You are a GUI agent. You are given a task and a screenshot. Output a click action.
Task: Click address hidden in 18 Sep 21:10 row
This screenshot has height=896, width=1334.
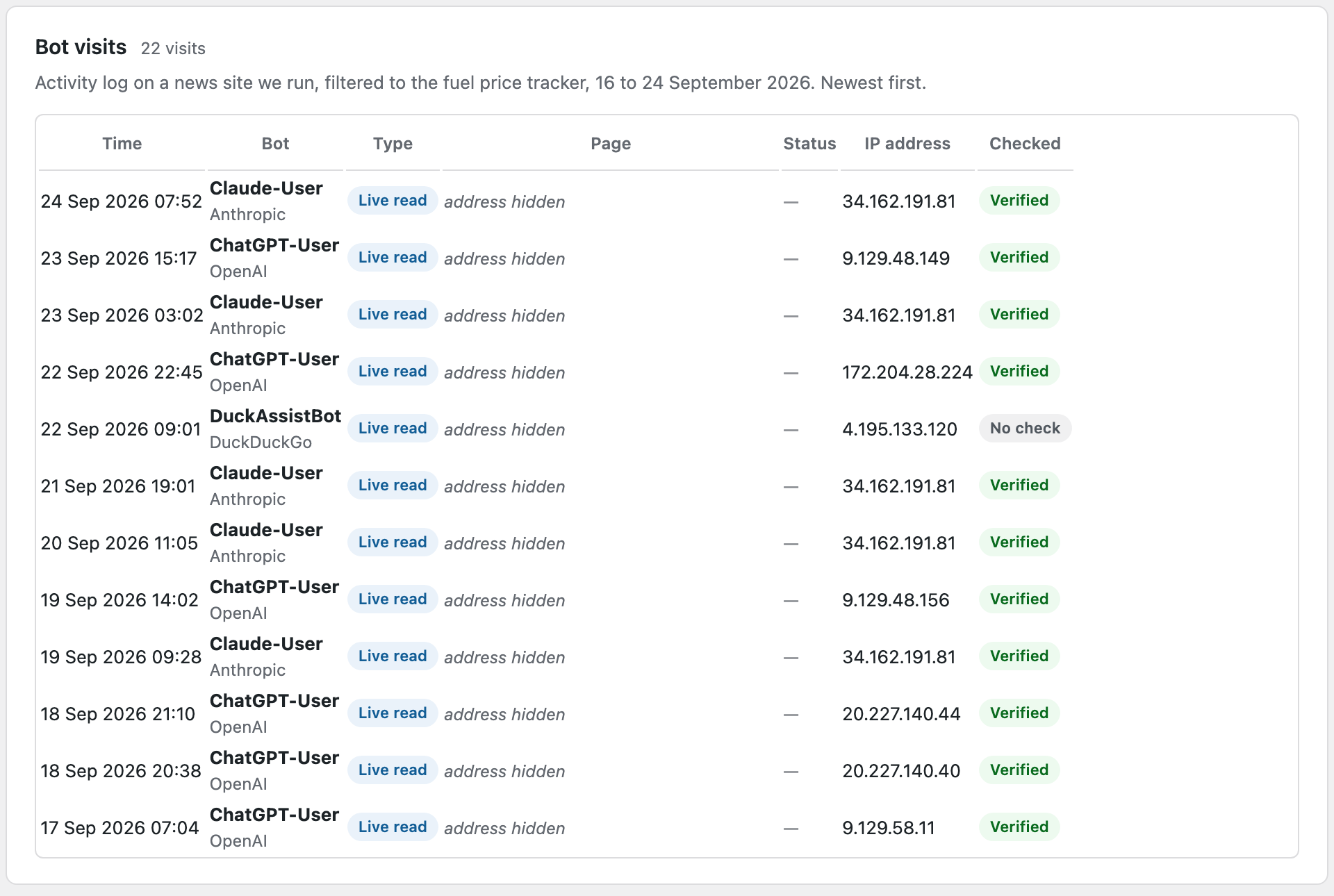pyautogui.click(x=504, y=714)
